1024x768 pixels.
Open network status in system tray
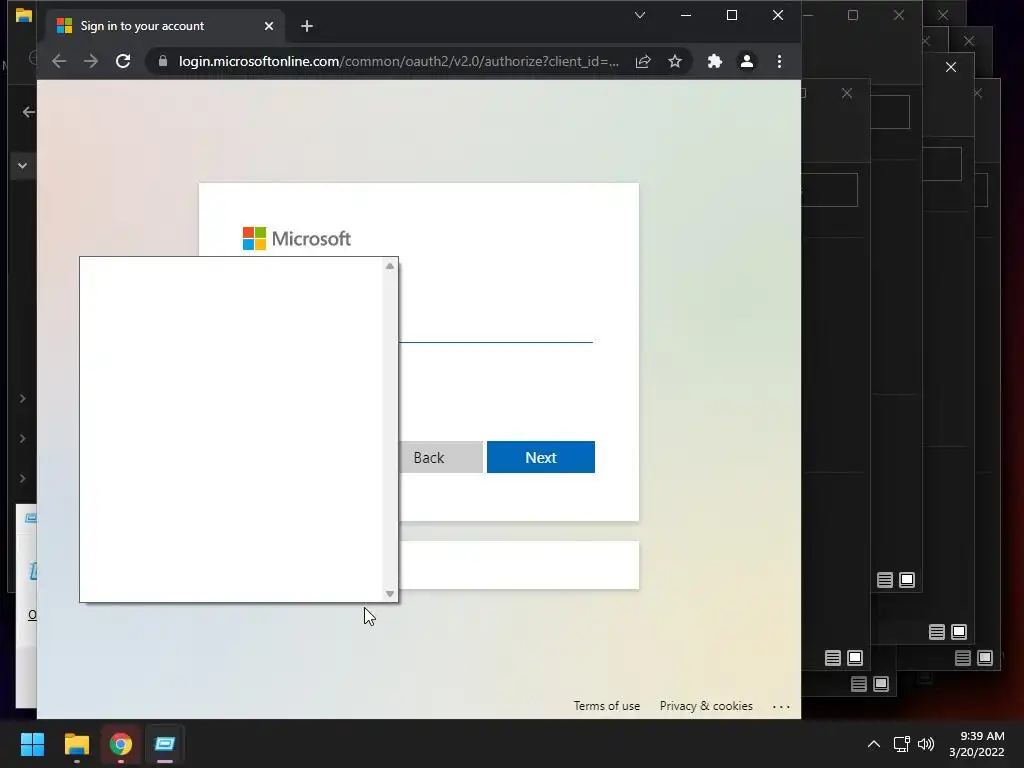(902, 744)
